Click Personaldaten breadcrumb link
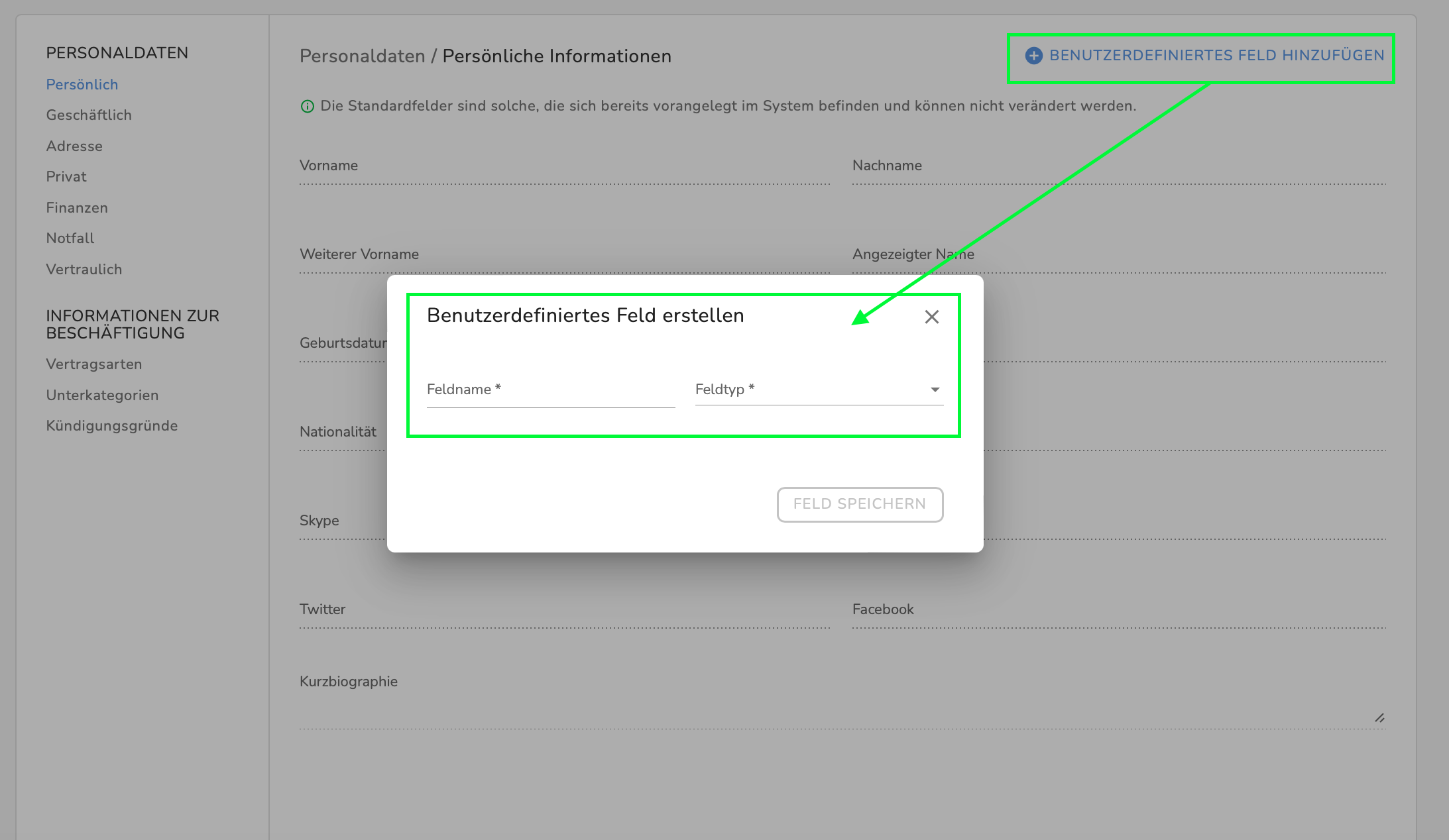Image resolution: width=1449 pixels, height=840 pixels. point(362,56)
